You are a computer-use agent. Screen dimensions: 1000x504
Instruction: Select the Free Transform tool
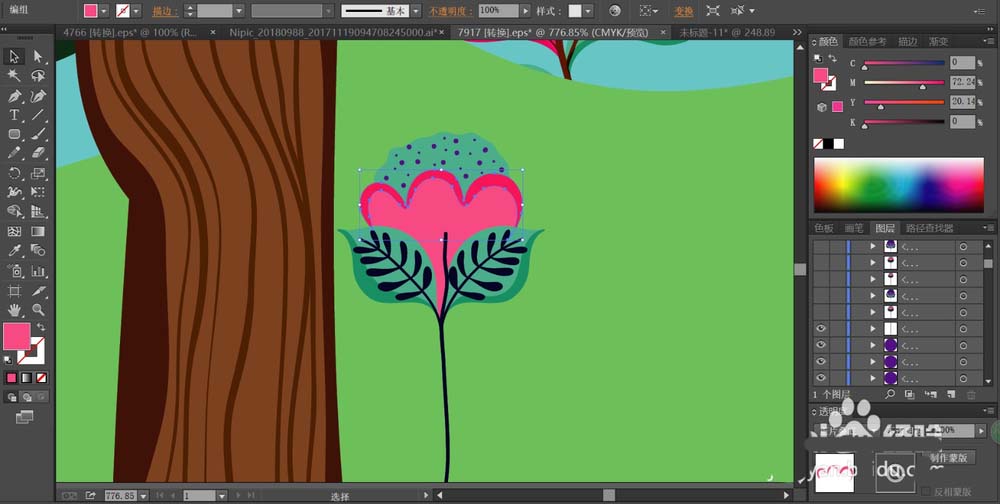38,192
